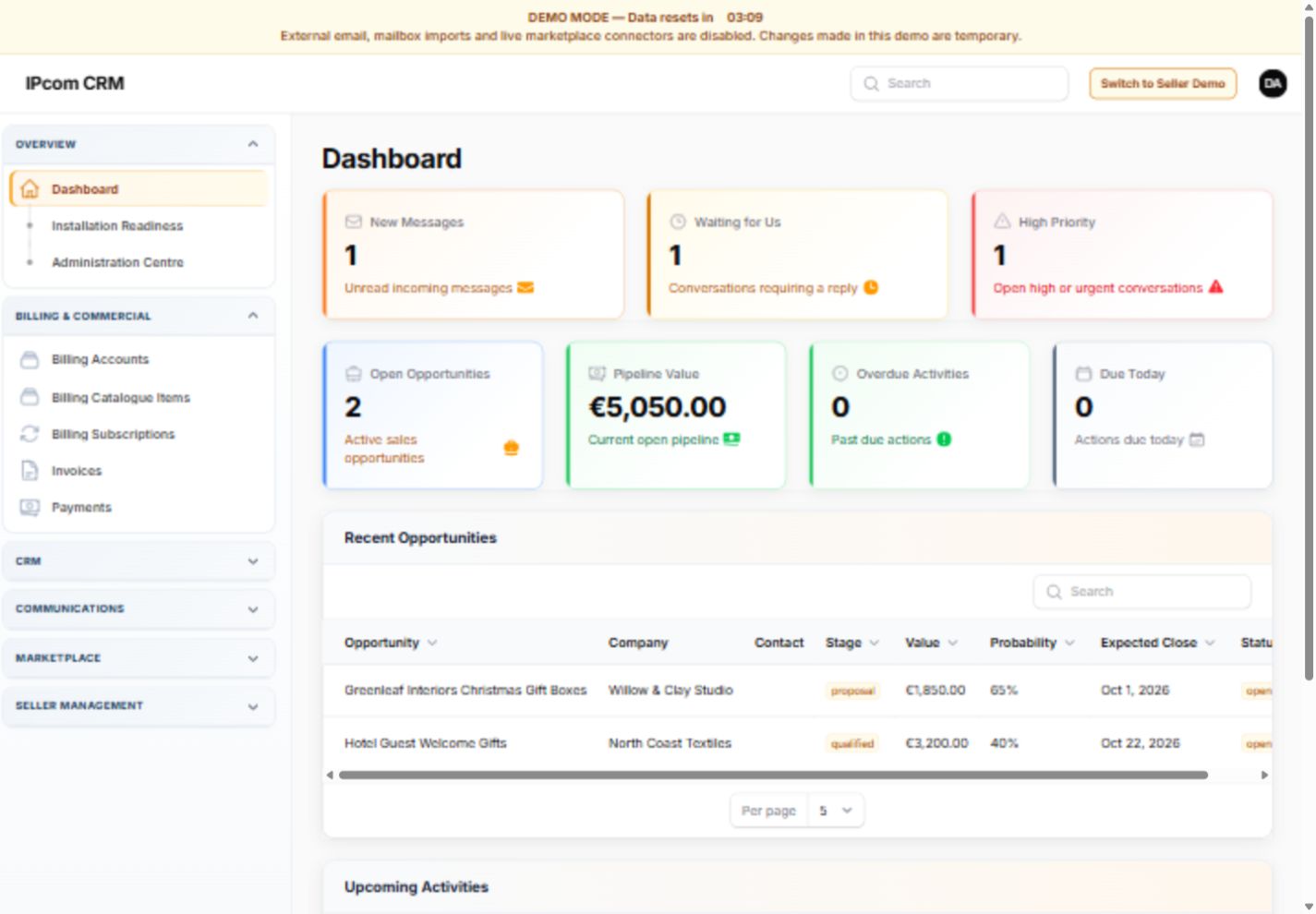
Task: Click the envelope icon on New Messages card
Action: coord(525,288)
